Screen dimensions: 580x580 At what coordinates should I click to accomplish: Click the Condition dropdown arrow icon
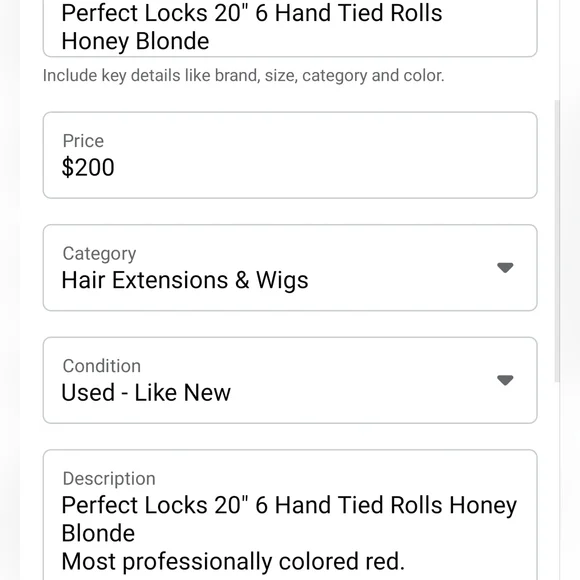pyautogui.click(x=505, y=380)
